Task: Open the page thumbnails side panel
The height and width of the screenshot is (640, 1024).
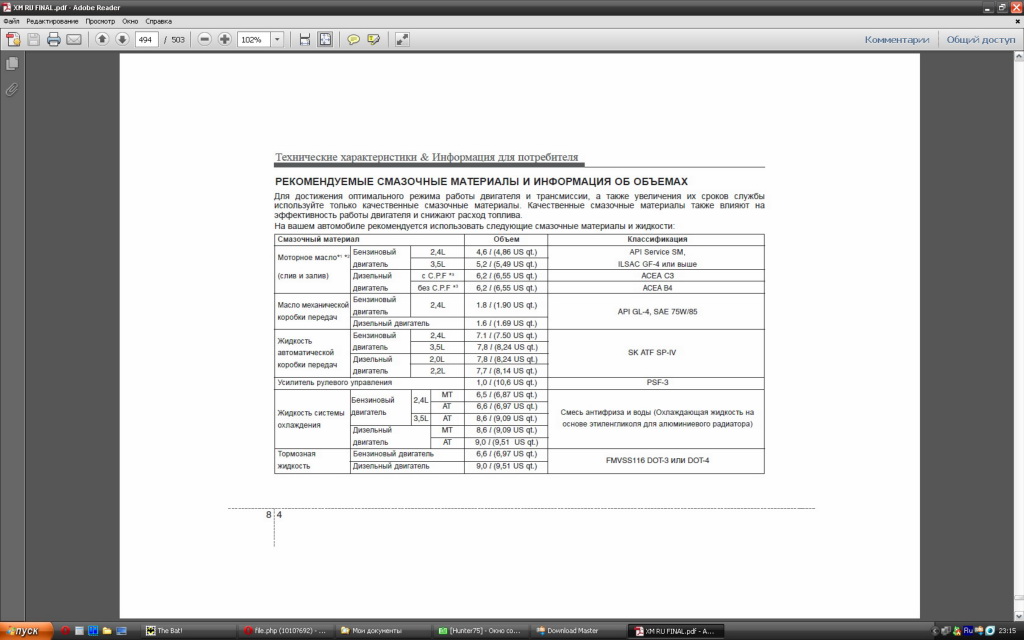Action: coord(12,64)
